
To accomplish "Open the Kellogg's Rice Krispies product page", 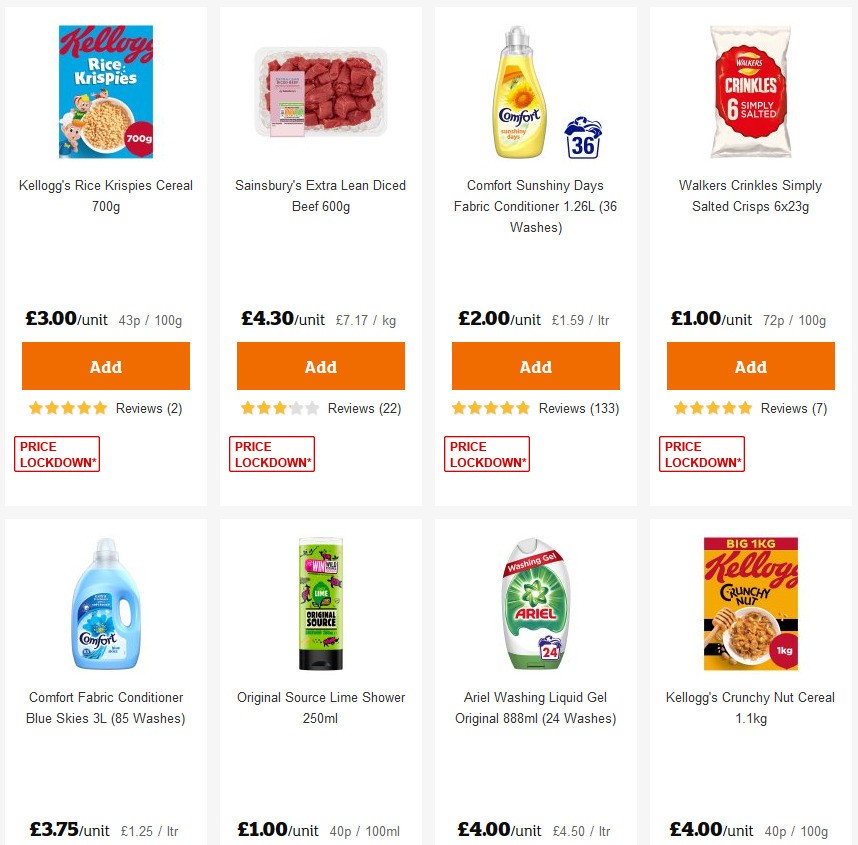I will pos(105,195).
